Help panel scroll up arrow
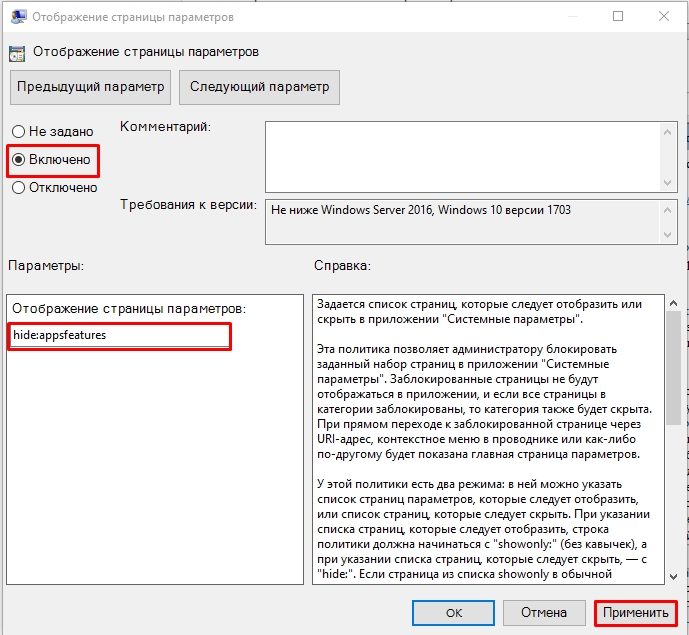 point(673,303)
